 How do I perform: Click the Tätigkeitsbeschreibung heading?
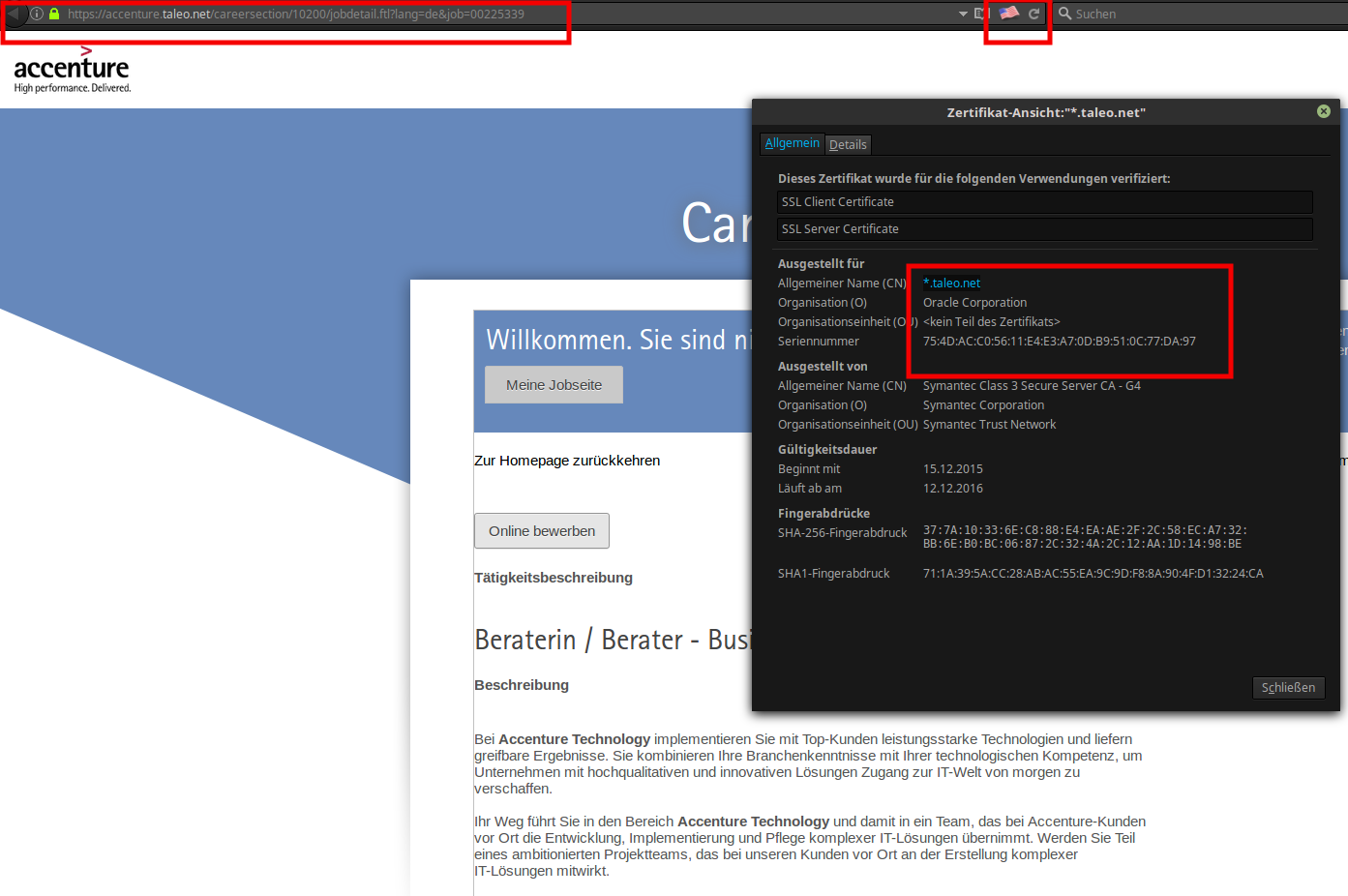click(x=554, y=578)
